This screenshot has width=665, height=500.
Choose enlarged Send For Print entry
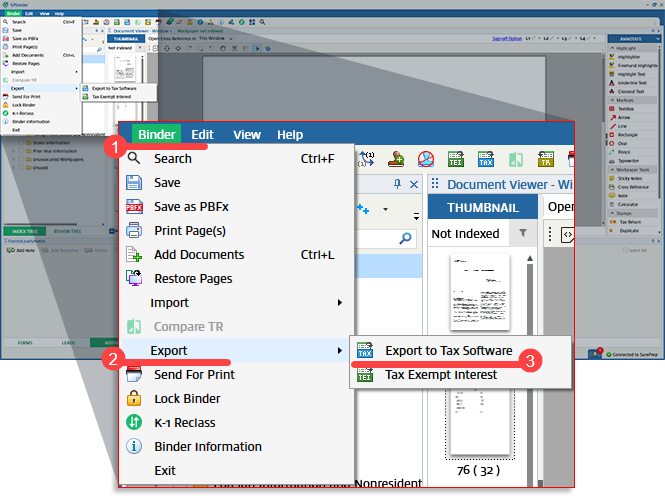pyautogui.click(x=238, y=374)
